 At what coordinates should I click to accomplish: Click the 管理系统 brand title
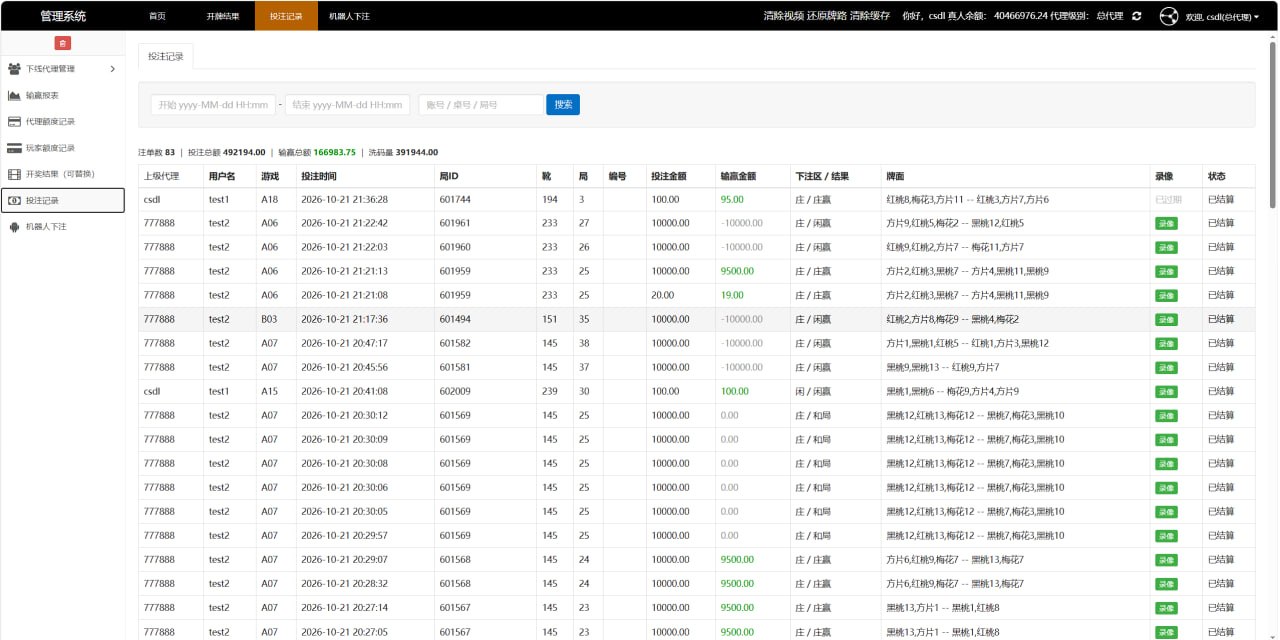(x=63, y=16)
